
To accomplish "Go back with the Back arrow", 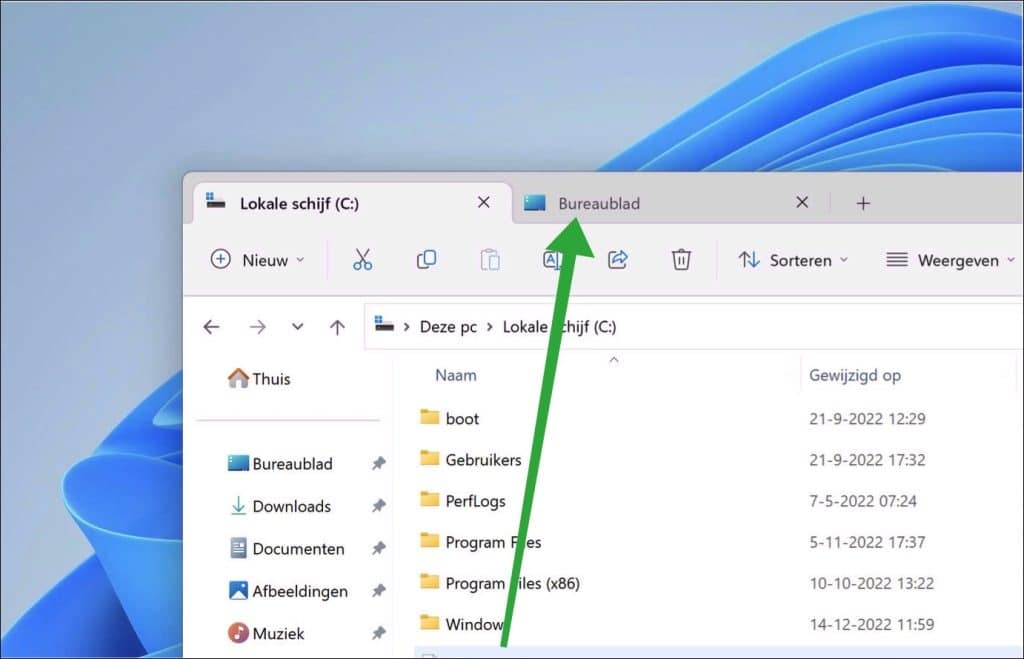I will [x=211, y=326].
